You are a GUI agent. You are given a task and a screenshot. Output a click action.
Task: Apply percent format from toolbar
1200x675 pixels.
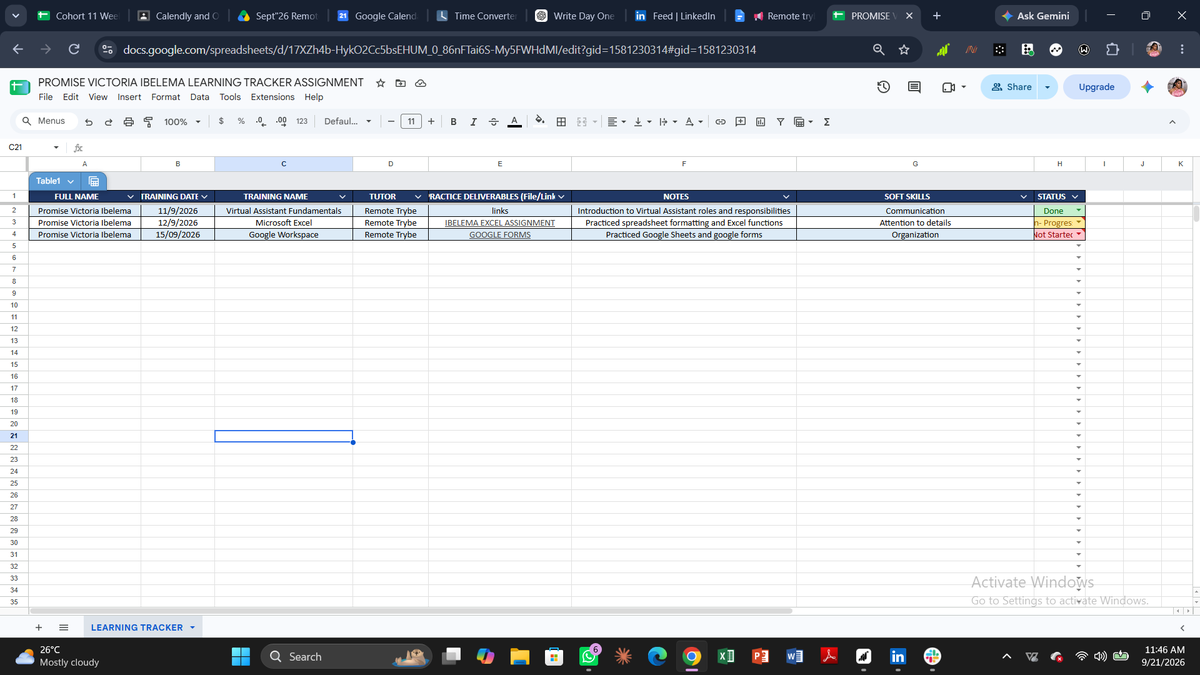click(241, 121)
